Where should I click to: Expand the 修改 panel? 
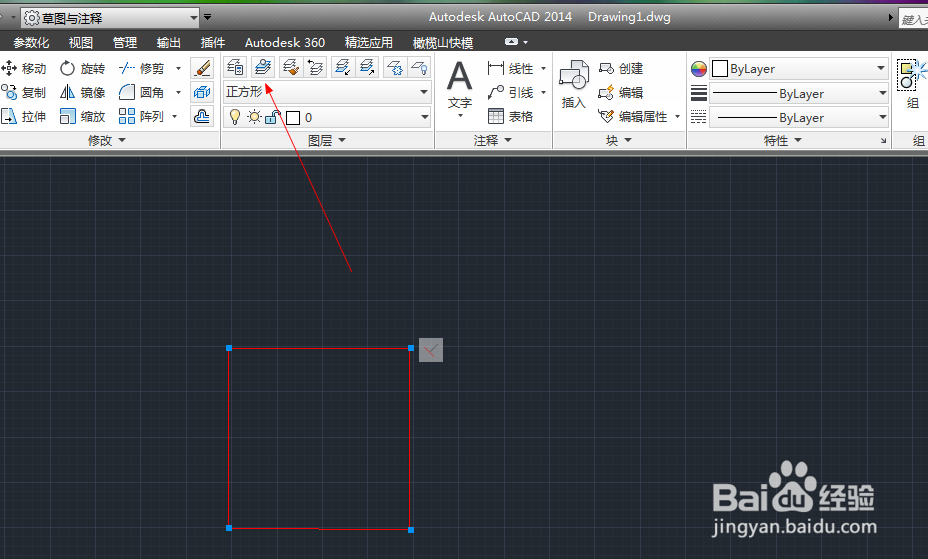coord(107,140)
